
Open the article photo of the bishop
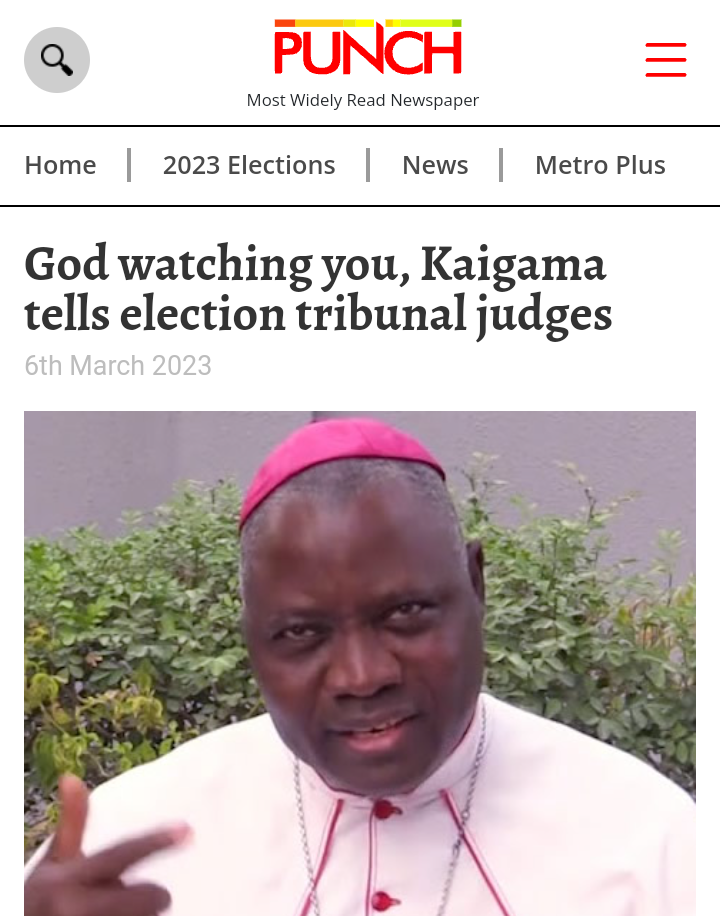(360, 664)
